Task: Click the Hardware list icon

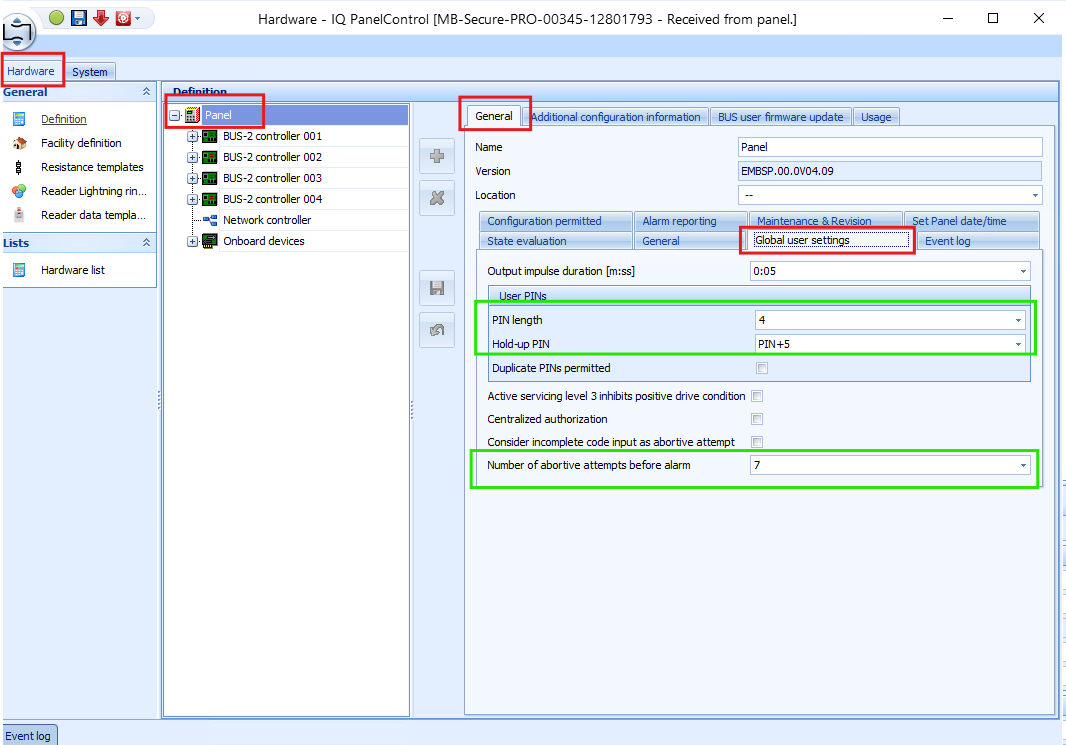Action: [x=19, y=270]
